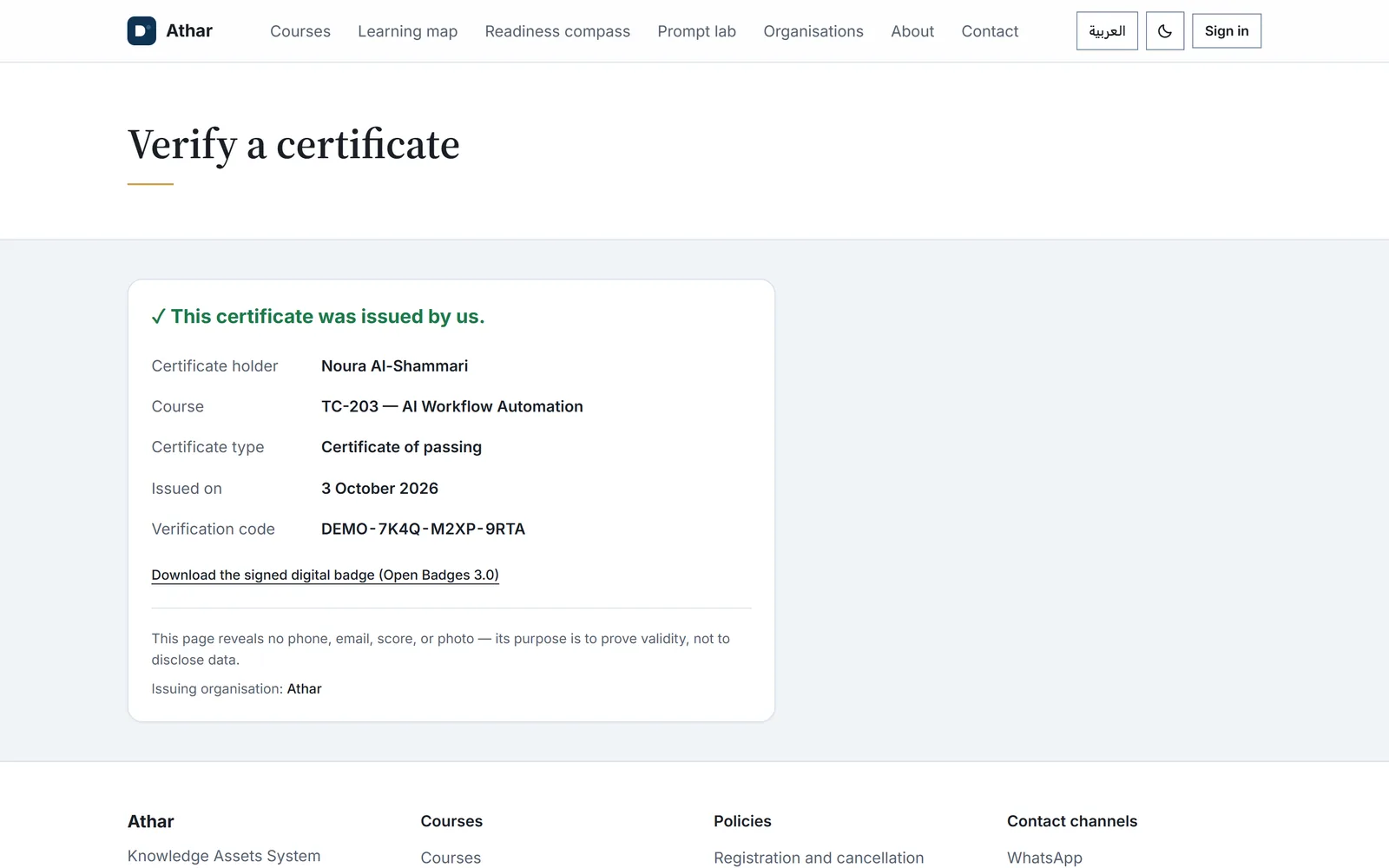
Task: Click the green check mark icon
Action: point(158,317)
